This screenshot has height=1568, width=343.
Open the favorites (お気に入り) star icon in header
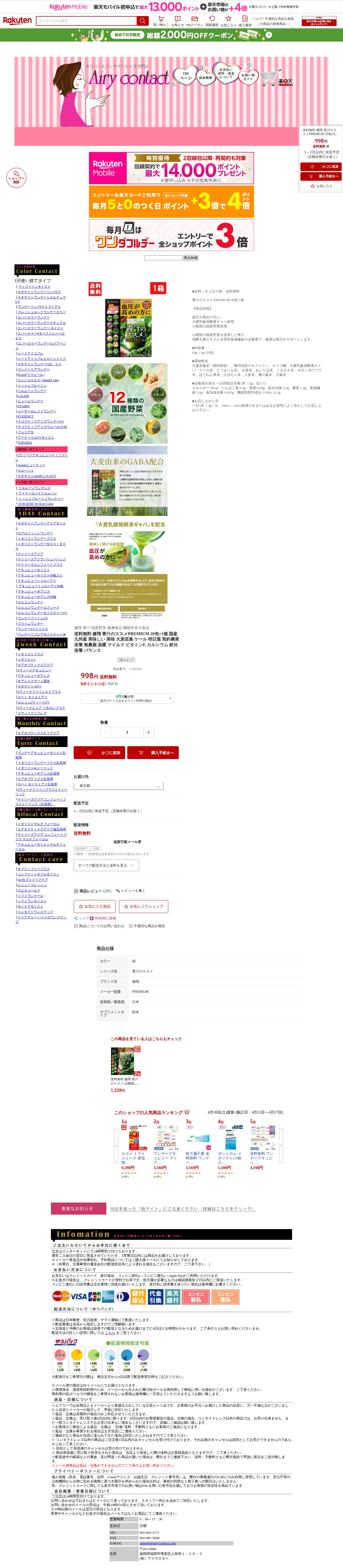point(228,19)
